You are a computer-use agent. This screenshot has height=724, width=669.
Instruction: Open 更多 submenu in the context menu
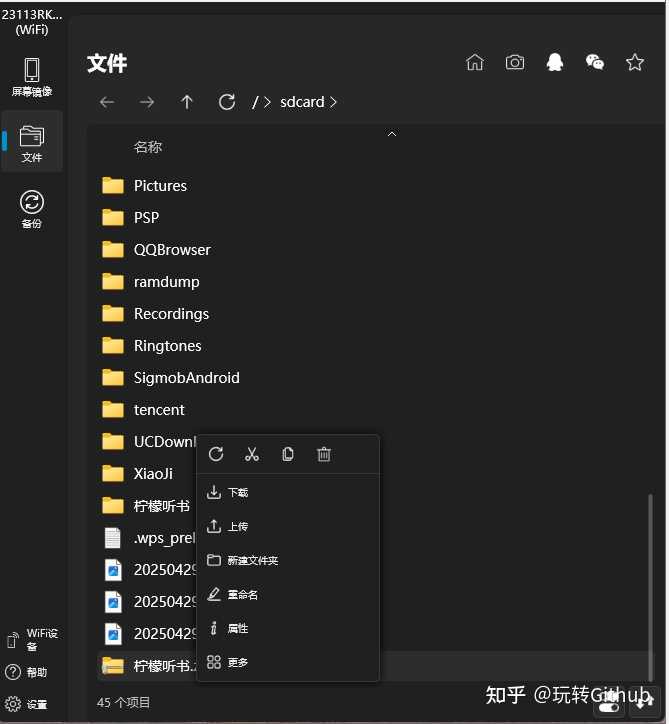237,662
